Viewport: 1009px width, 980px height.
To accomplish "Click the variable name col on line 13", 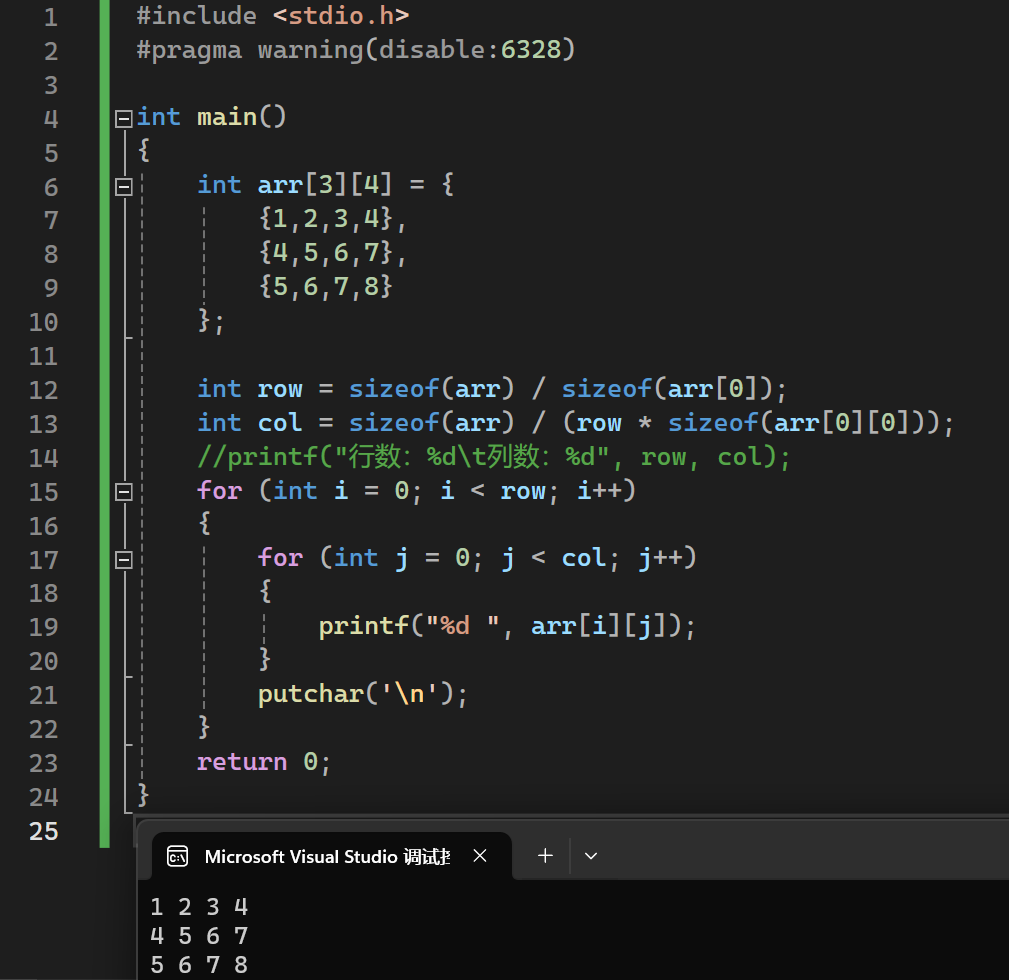I will [280, 423].
